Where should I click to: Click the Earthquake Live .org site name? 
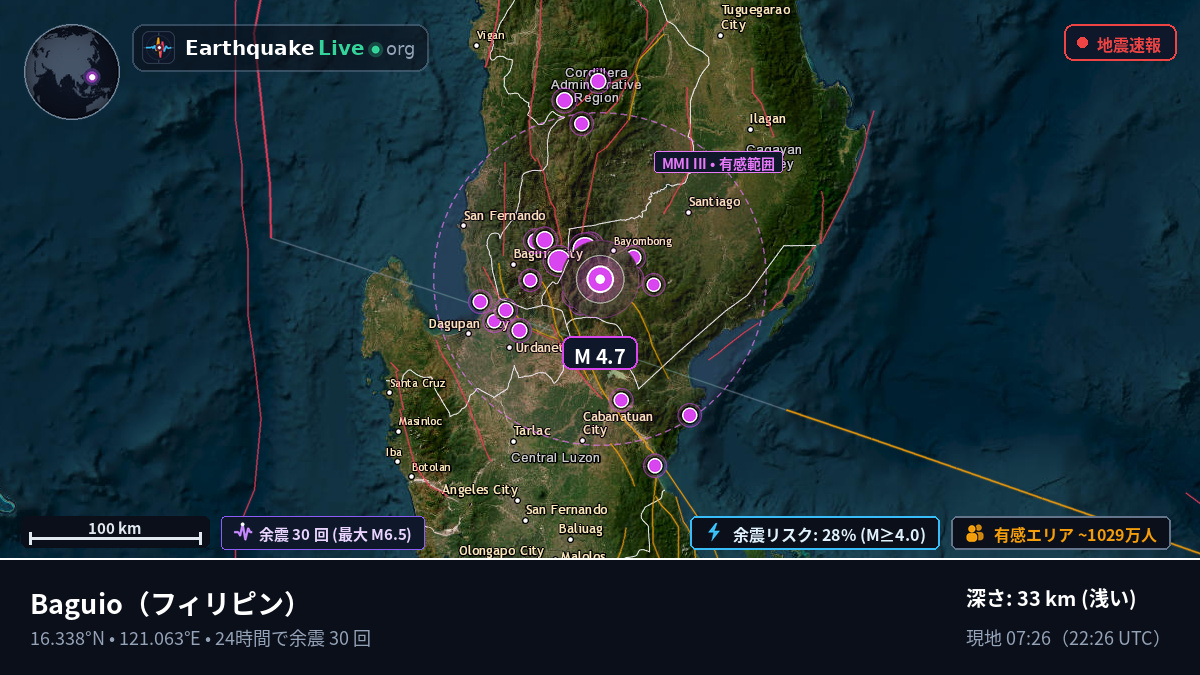(300, 48)
